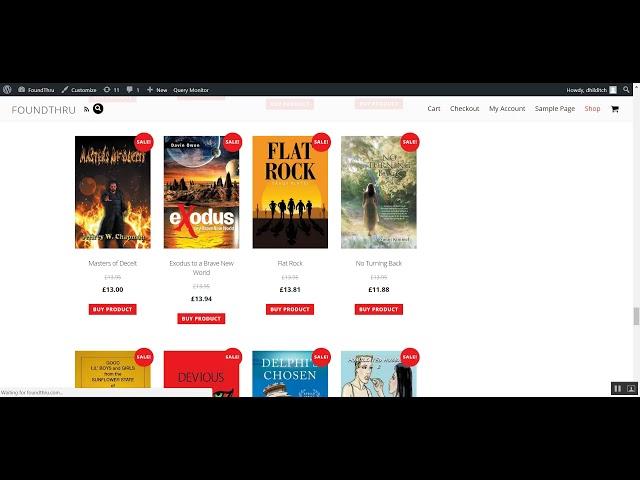
Task: Pause the screen recording
Action: coord(618,389)
